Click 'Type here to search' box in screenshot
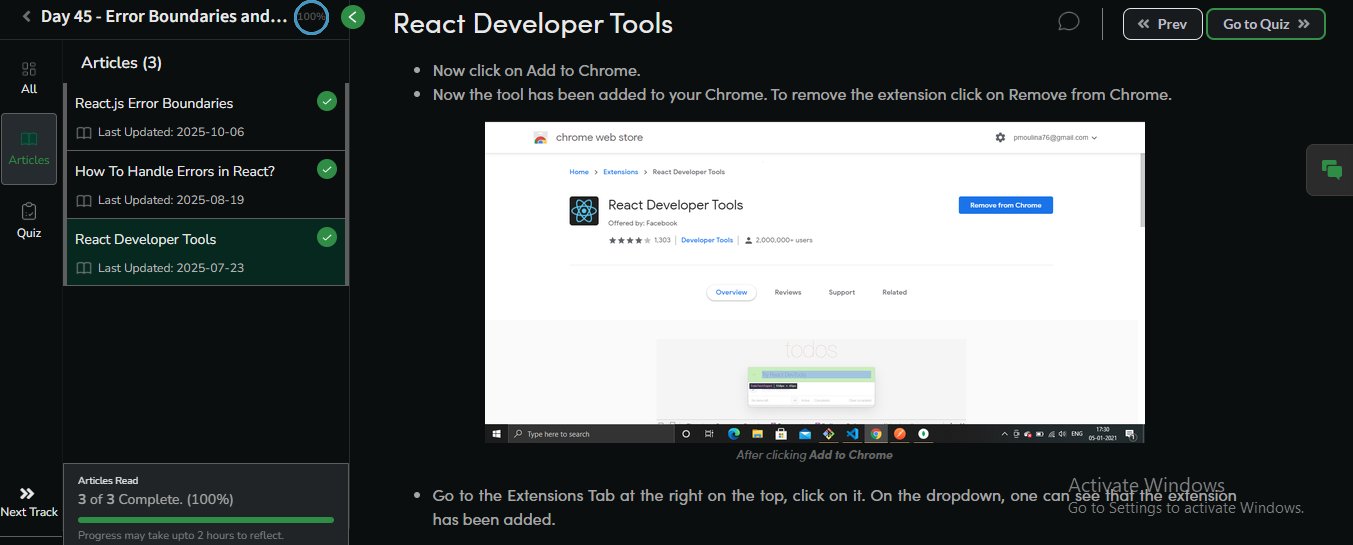 [x=590, y=434]
